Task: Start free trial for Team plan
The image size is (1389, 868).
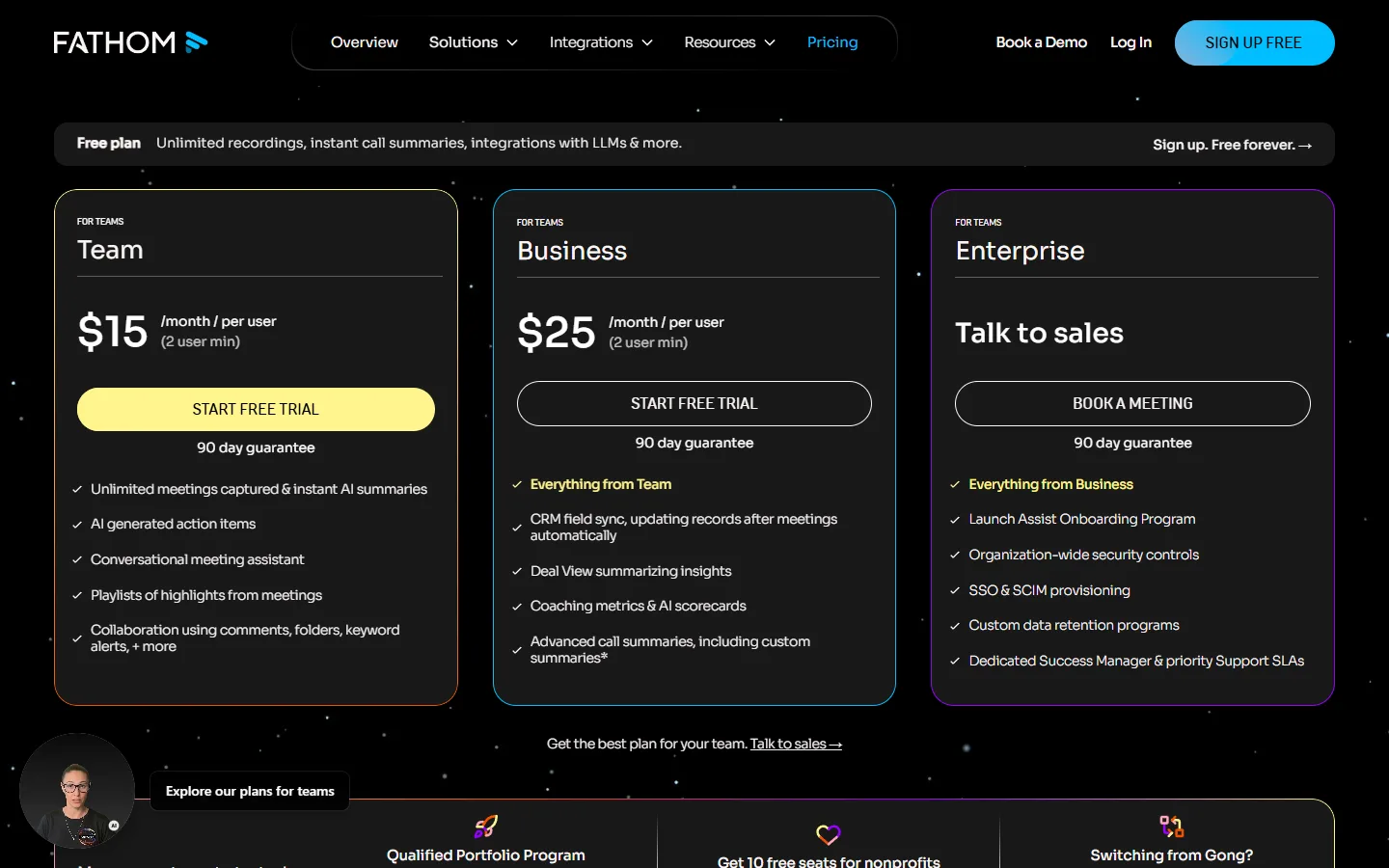Action: (x=256, y=409)
